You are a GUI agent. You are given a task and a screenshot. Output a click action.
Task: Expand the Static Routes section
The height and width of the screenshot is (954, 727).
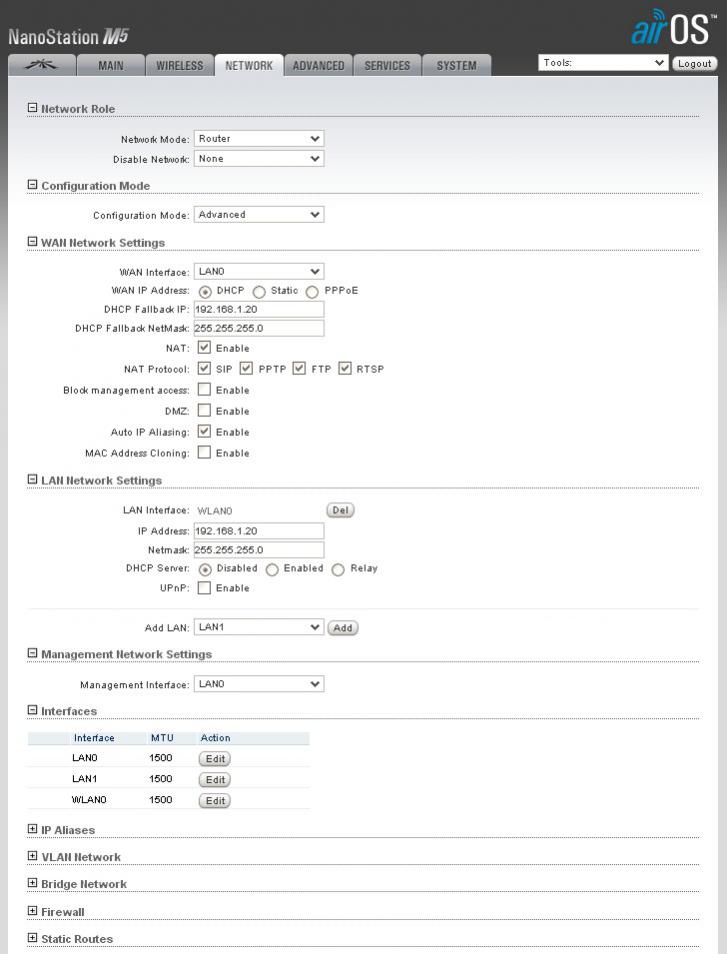click(32, 938)
